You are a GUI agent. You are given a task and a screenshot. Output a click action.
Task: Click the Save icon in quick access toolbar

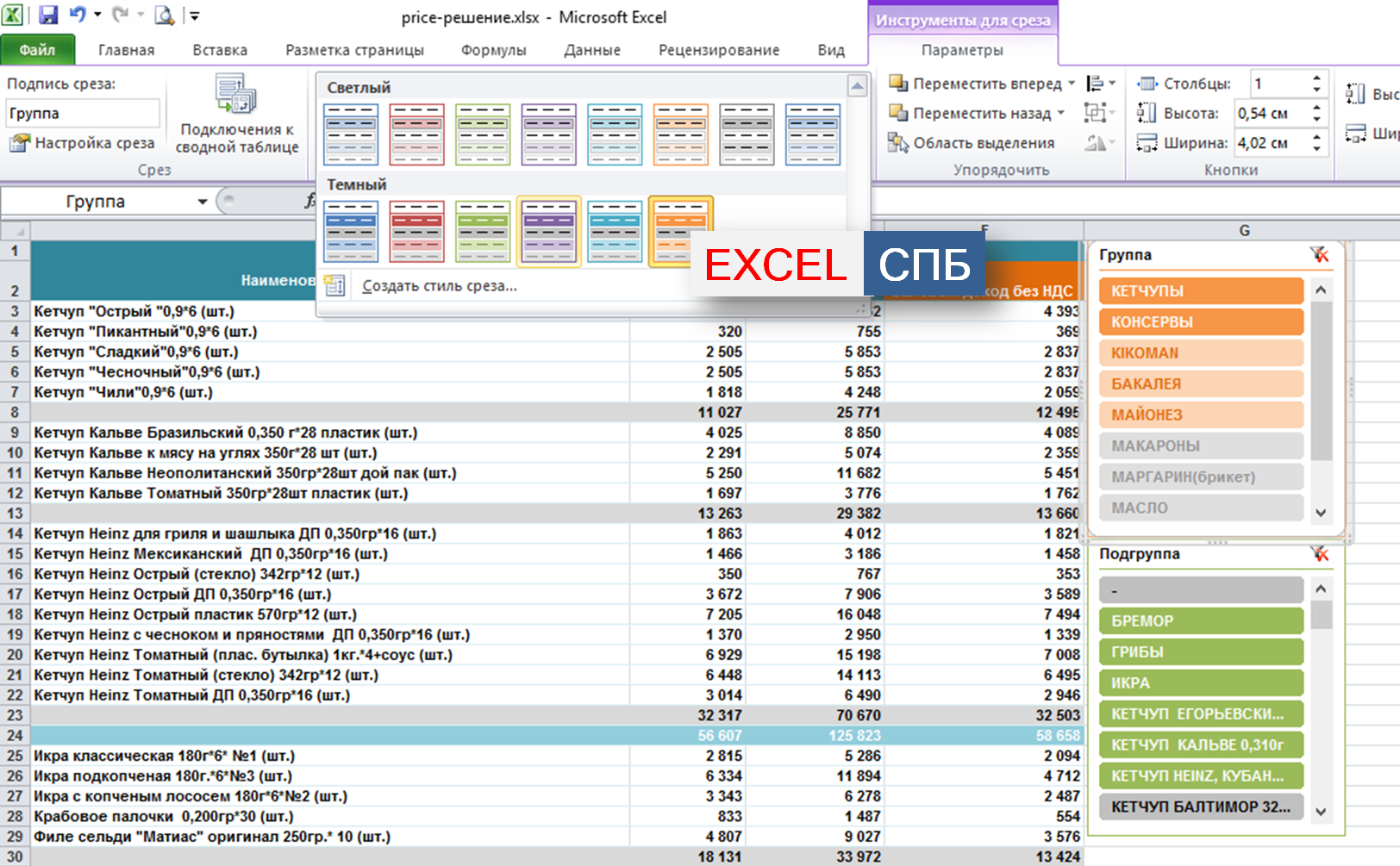[x=47, y=15]
